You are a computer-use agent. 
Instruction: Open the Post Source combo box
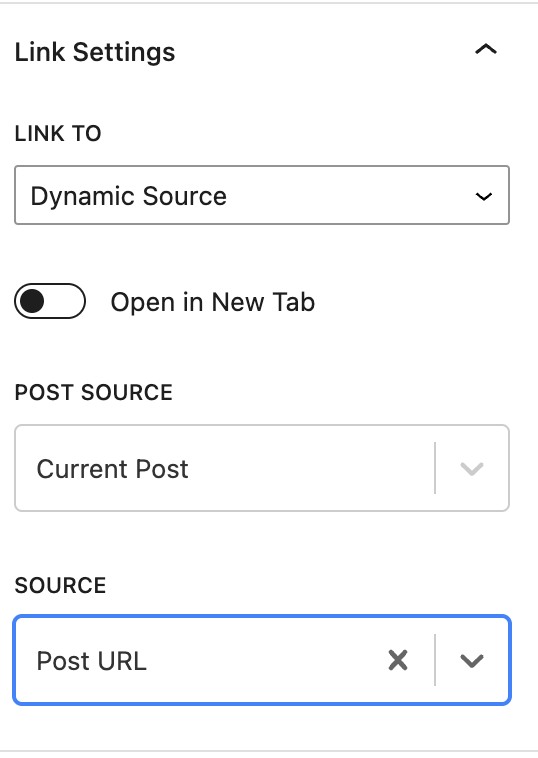pos(262,468)
